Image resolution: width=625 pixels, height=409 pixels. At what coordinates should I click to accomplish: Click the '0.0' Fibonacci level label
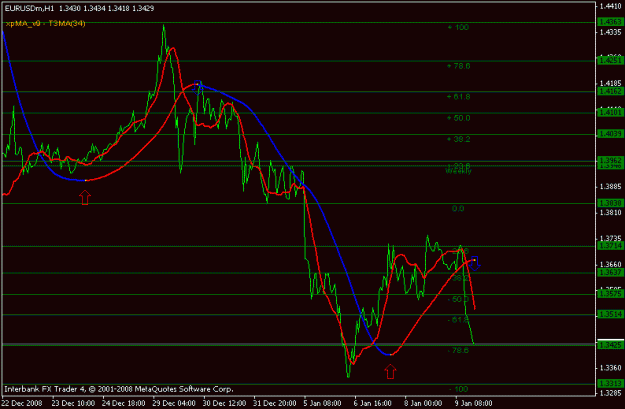coord(458,209)
